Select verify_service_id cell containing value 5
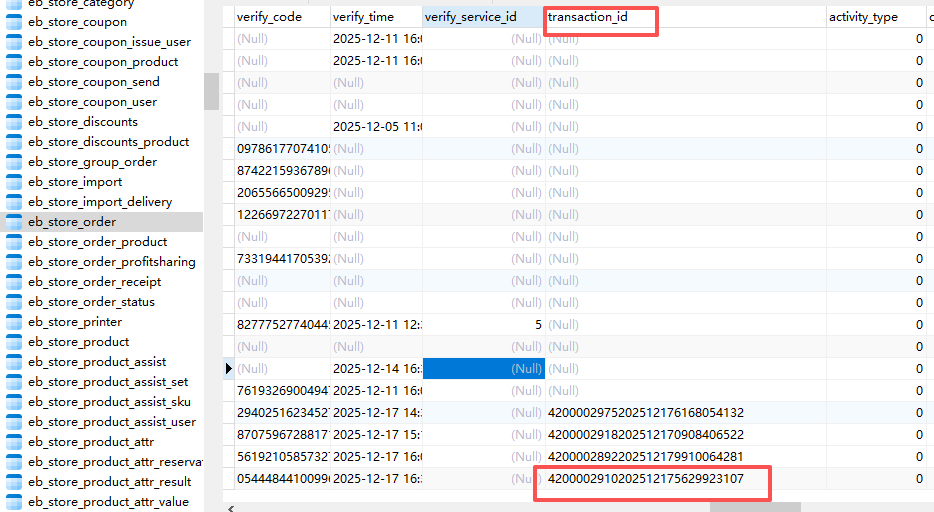The height and width of the screenshot is (512, 934). tap(484, 325)
